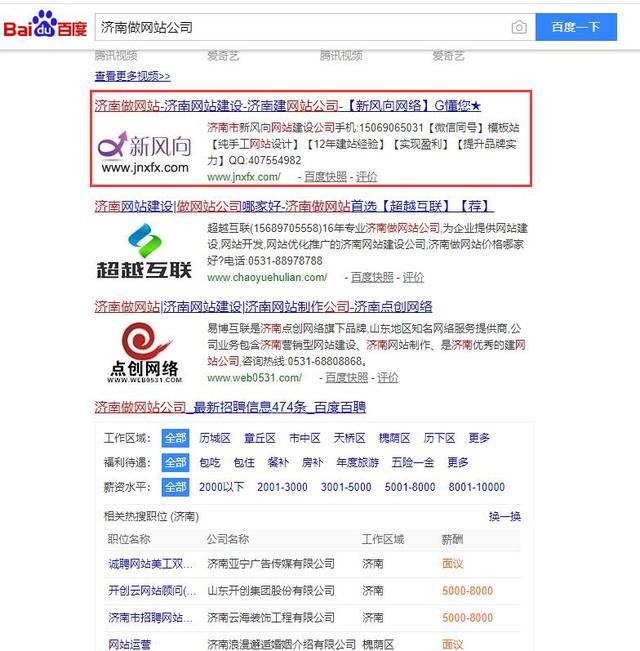640x651 pixels.
Task: Open 查看更多视频>> link
Action: pos(132,76)
